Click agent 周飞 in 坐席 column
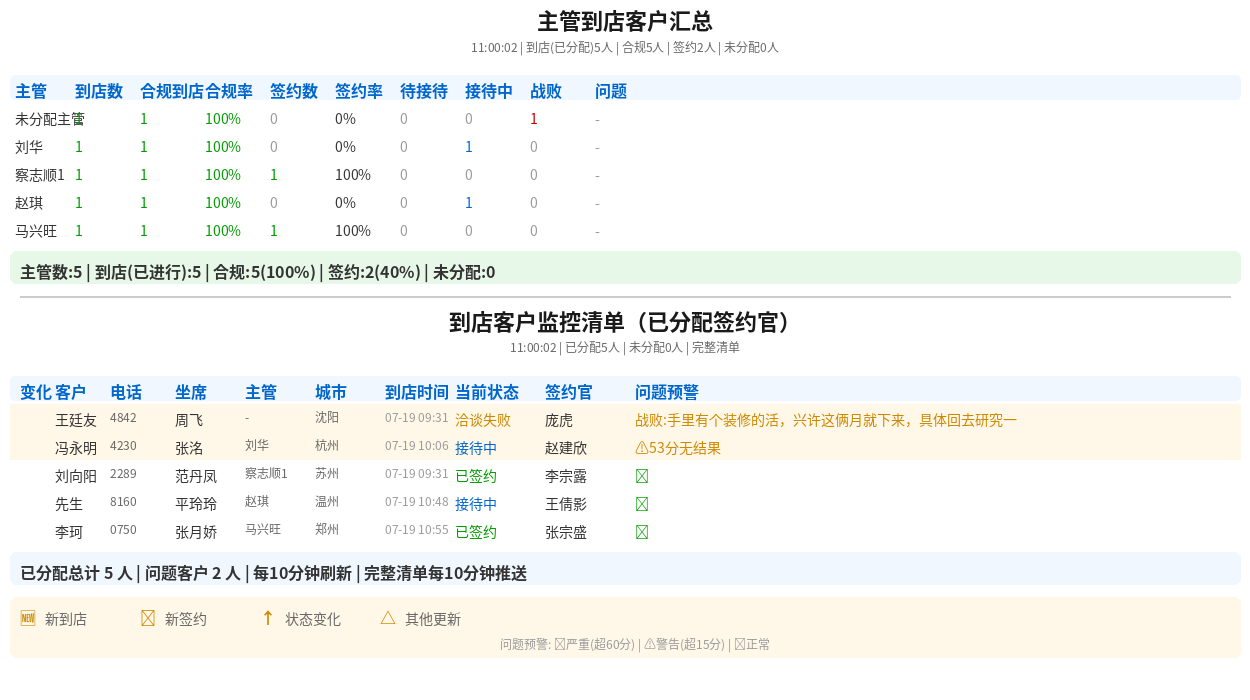 [x=189, y=420]
